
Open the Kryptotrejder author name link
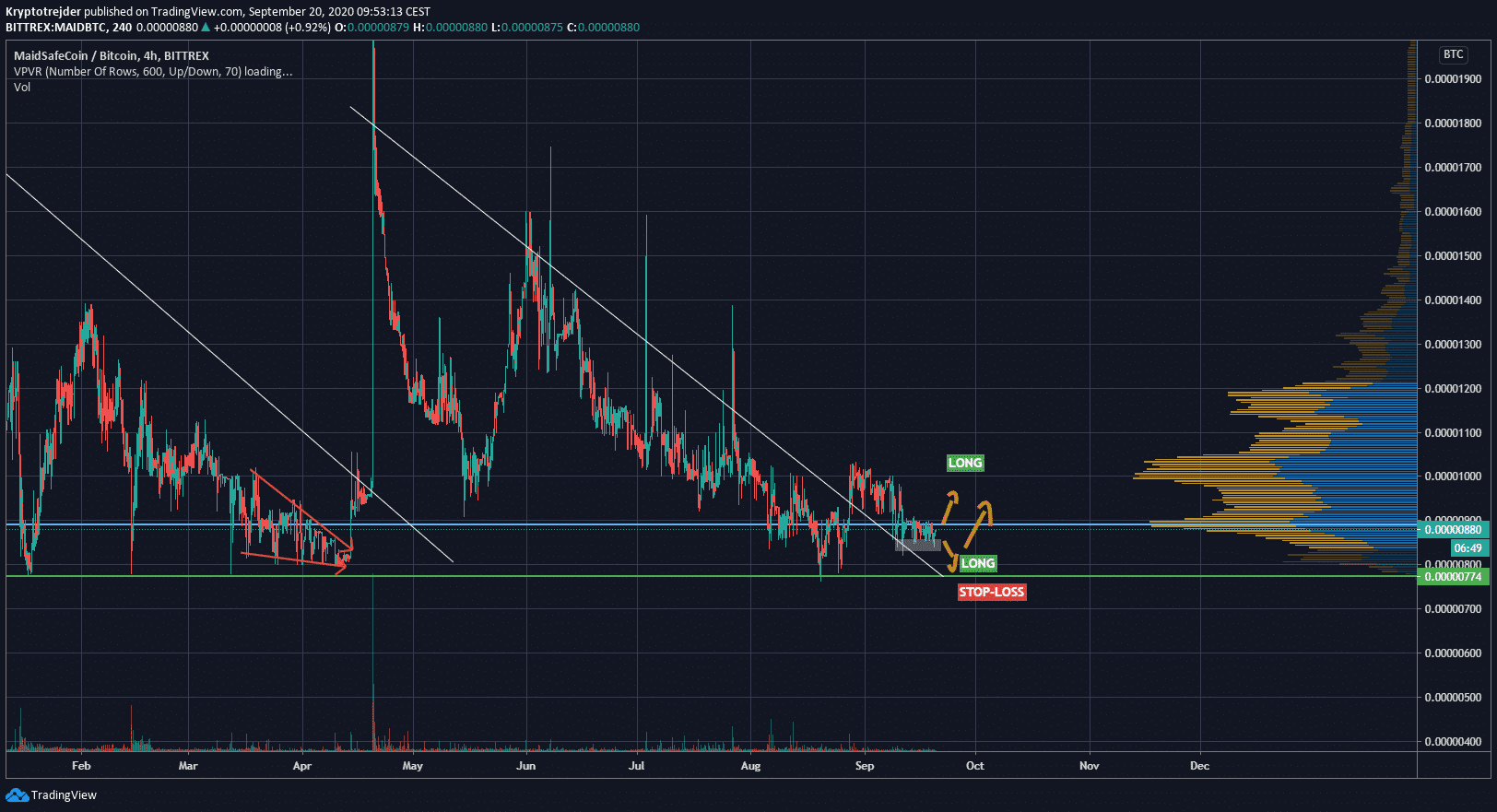(43, 12)
